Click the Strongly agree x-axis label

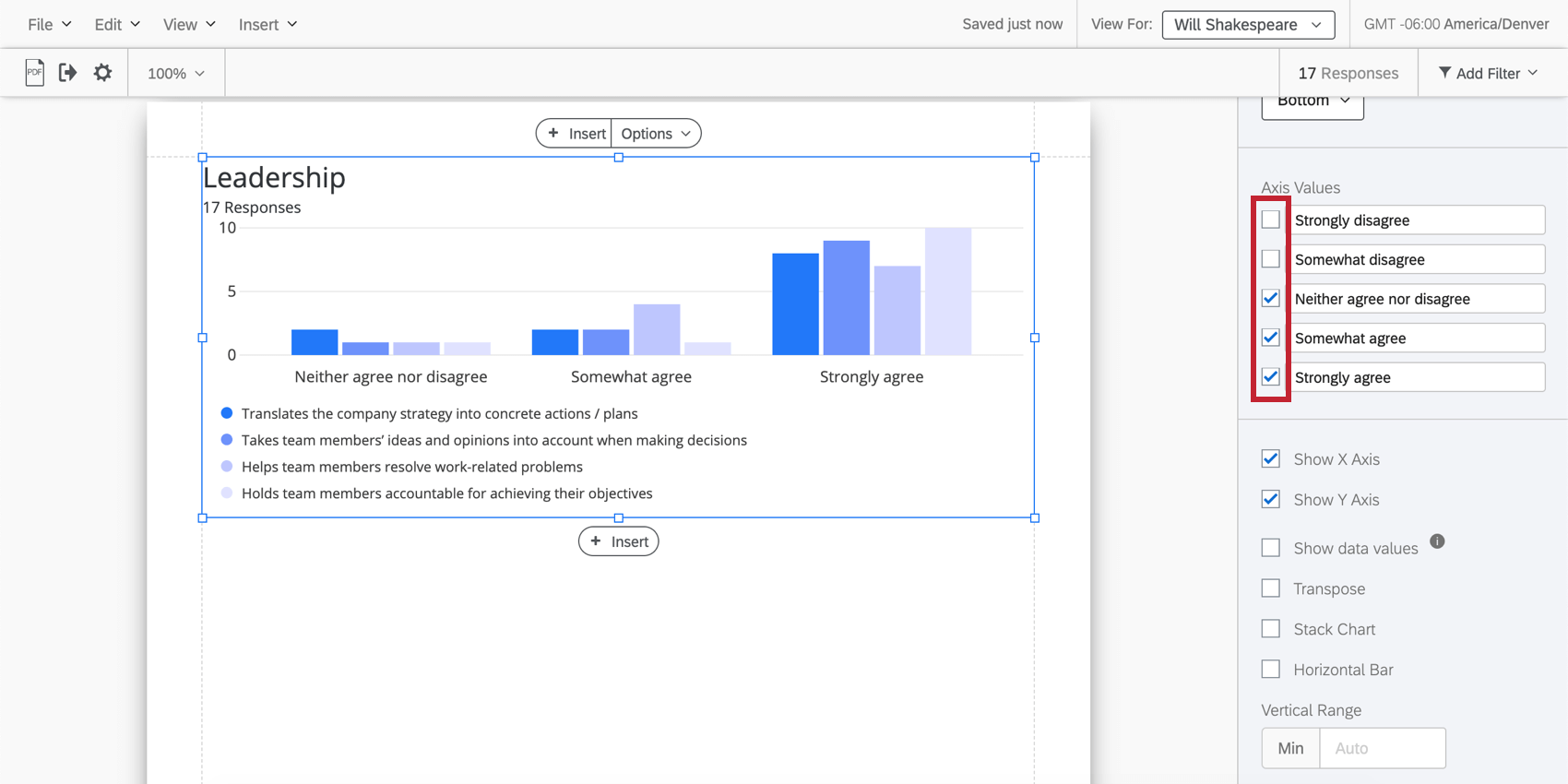[x=872, y=376]
